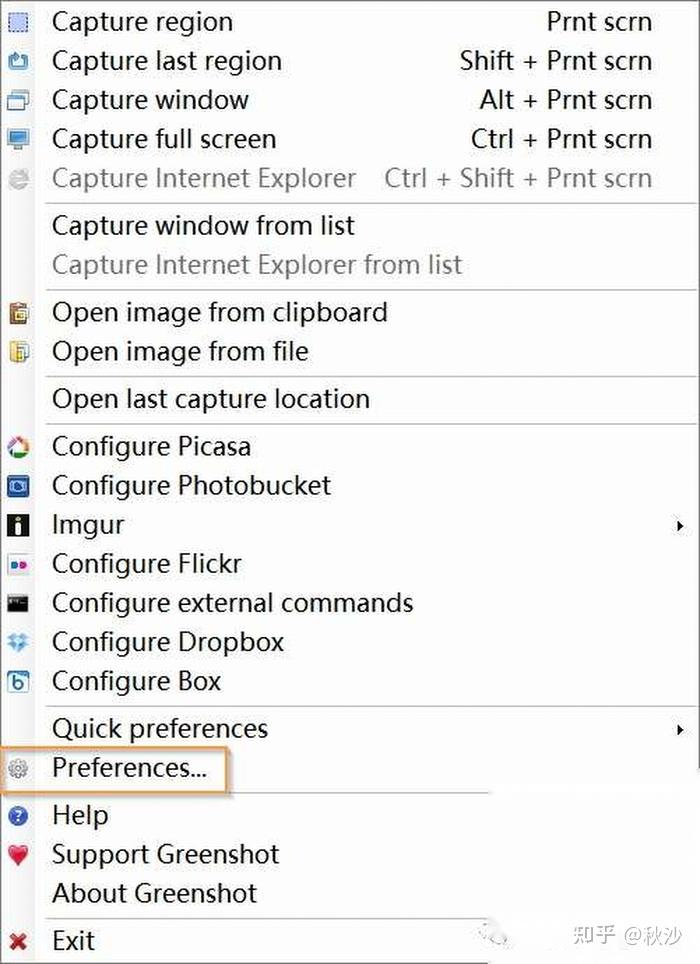Image resolution: width=700 pixels, height=964 pixels.
Task: Click the Picasa logo icon
Action: 18,447
